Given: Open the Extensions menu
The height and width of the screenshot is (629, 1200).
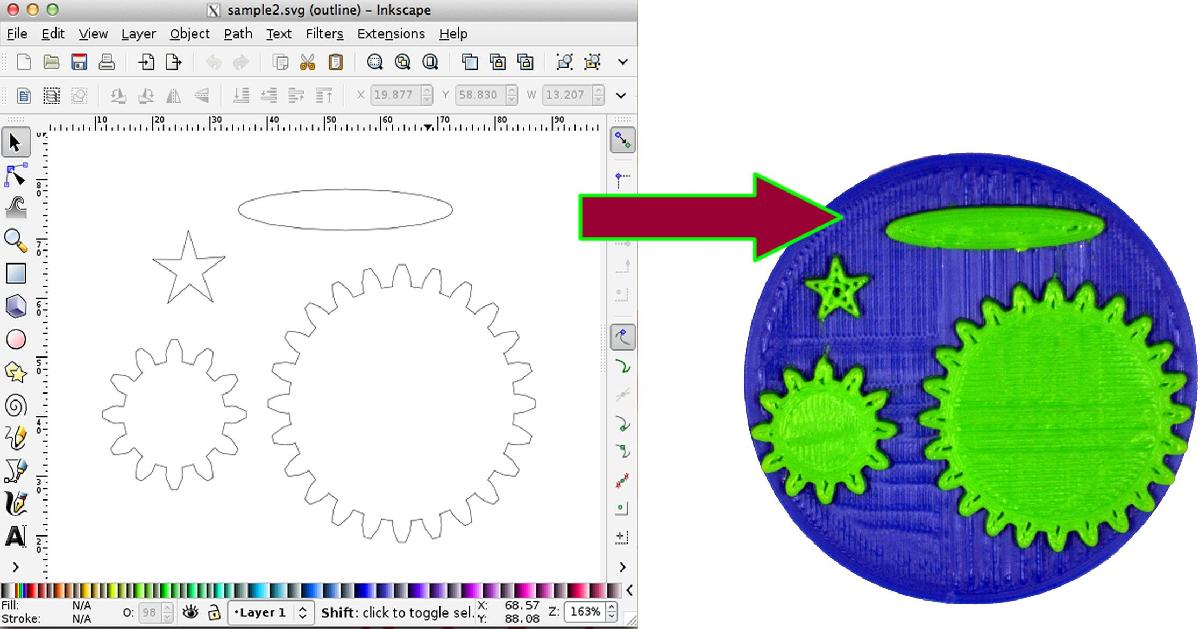Looking at the screenshot, I should [x=390, y=33].
